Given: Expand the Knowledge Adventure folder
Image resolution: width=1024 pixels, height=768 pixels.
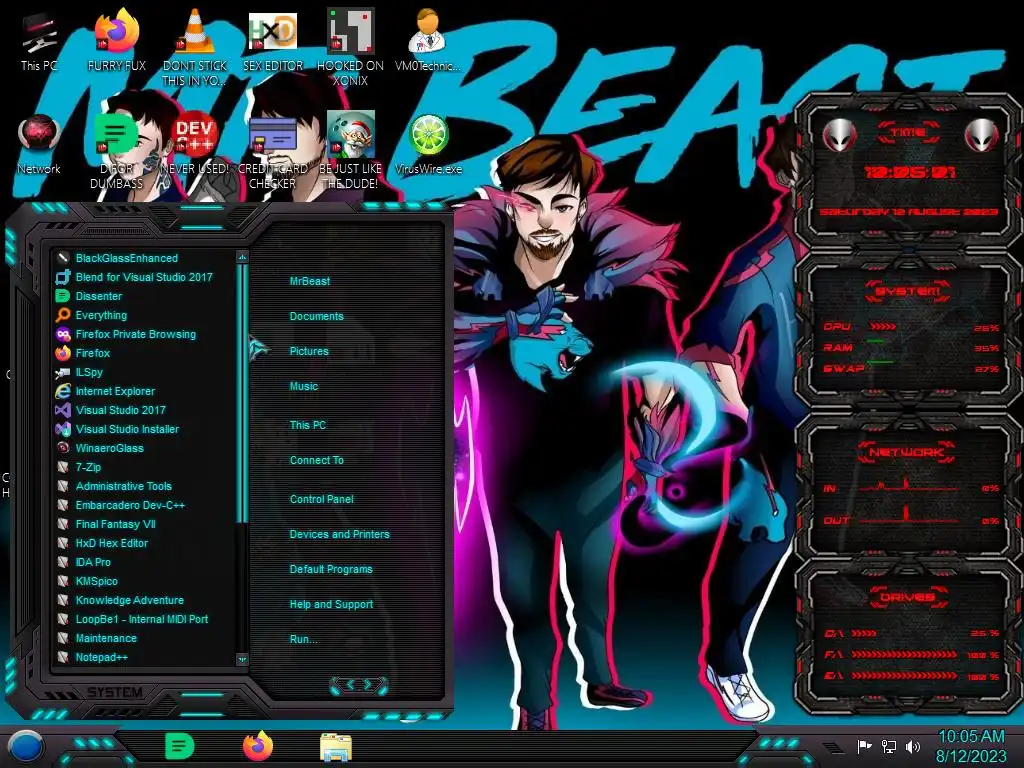Looking at the screenshot, I should [x=129, y=600].
